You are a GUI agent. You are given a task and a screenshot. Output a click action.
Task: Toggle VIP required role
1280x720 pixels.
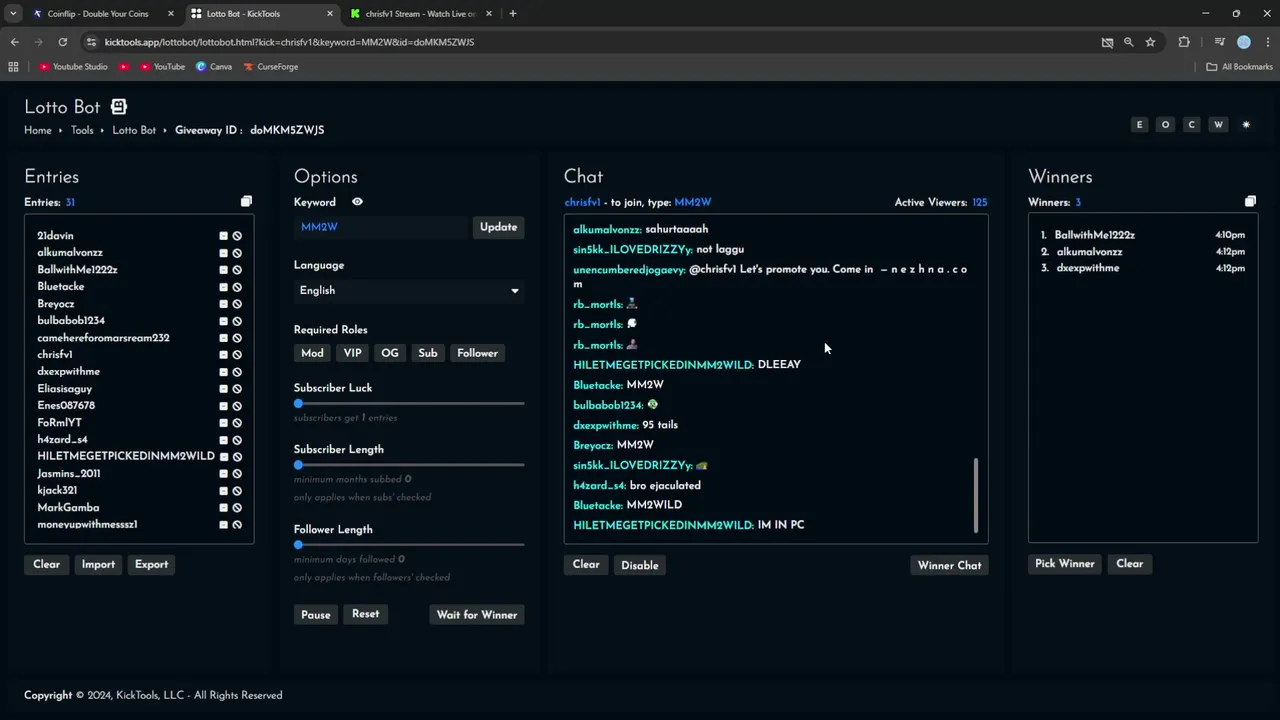(x=352, y=353)
